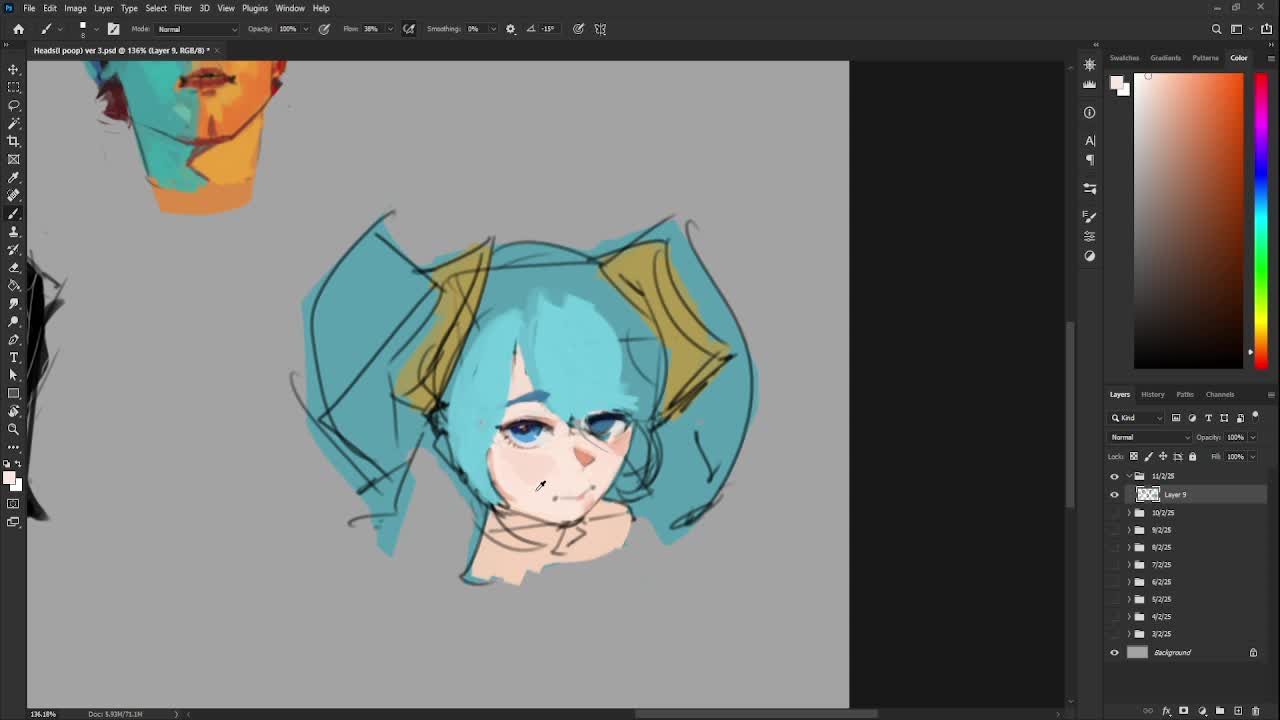Switch to the Channels tab
This screenshot has height=720, width=1280.
coord(1219,394)
